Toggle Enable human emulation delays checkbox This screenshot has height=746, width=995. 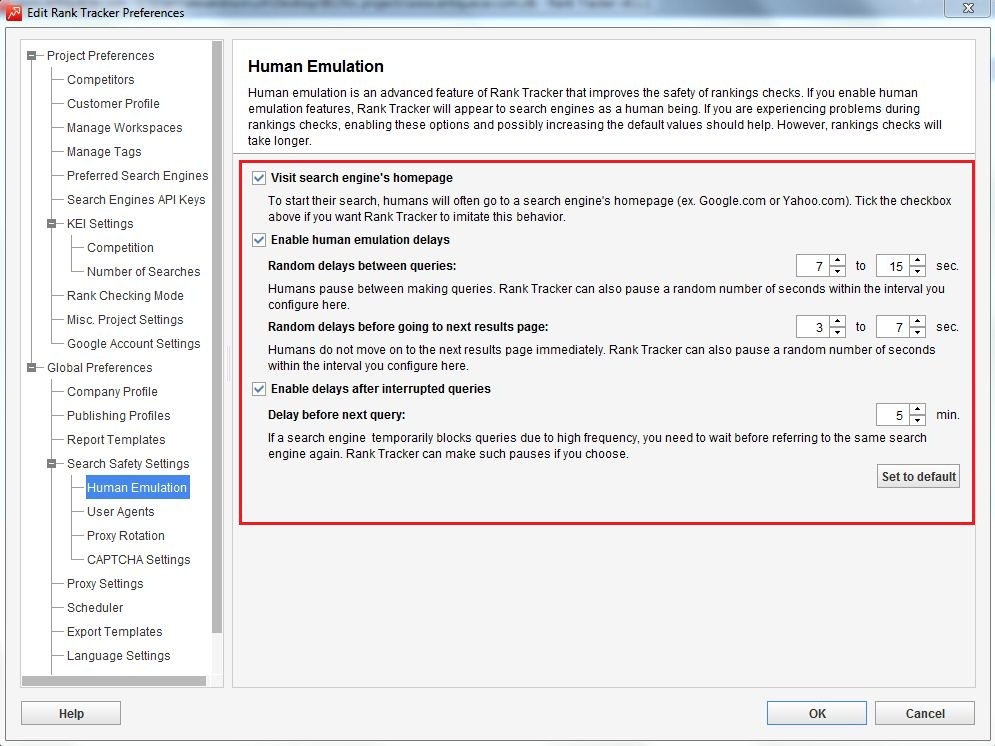coord(259,240)
